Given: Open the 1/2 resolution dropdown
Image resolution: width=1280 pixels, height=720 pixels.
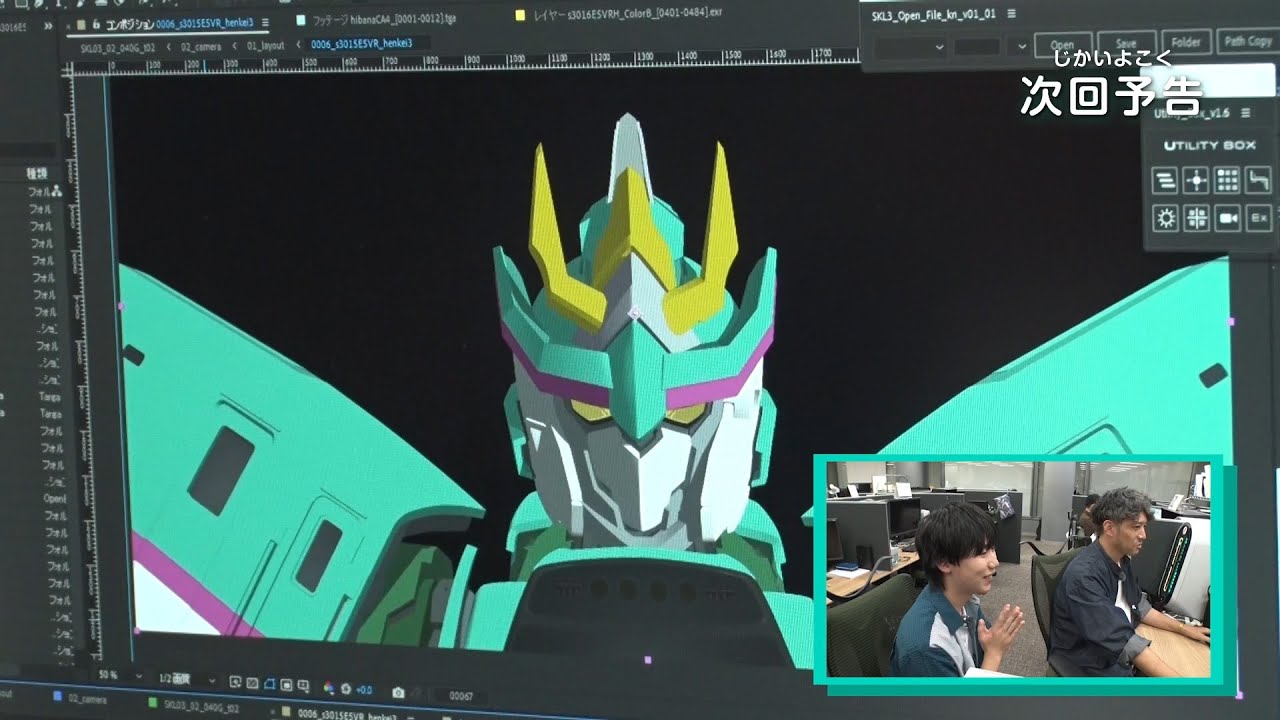Looking at the screenshot, I should [187, 680].
